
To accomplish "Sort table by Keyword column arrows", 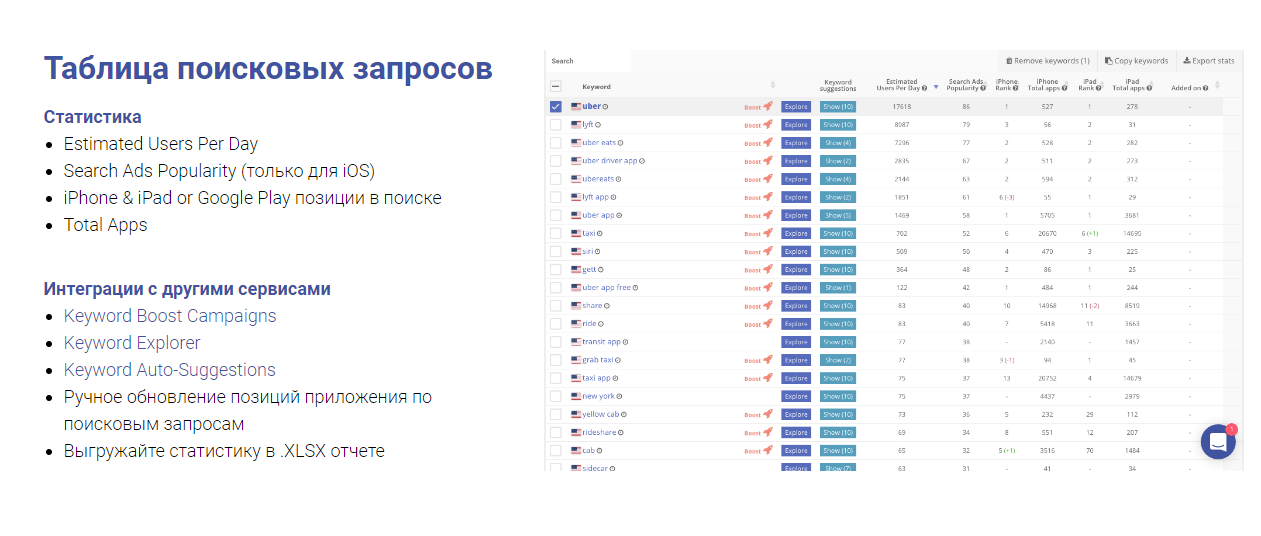I will (772, 85).
